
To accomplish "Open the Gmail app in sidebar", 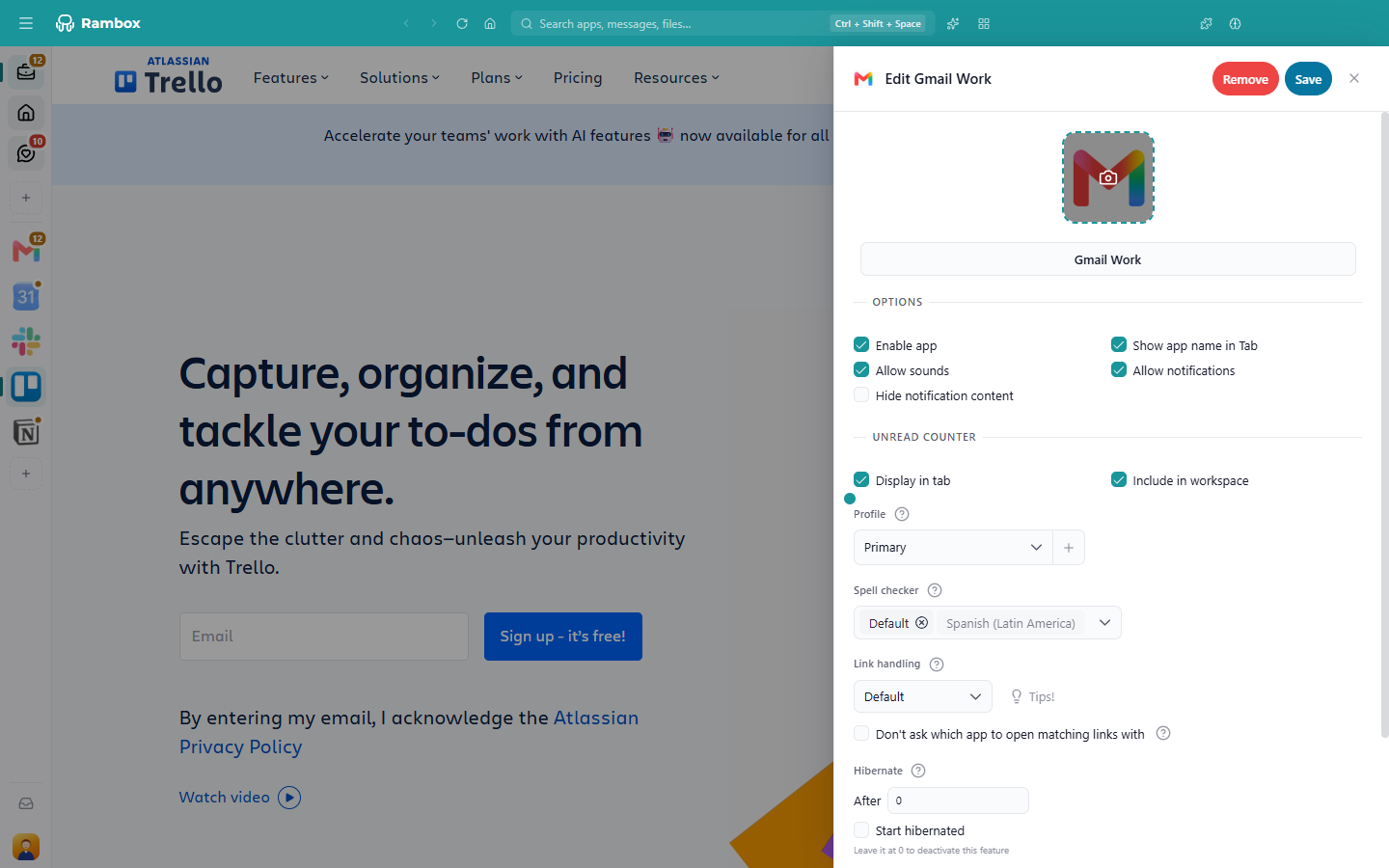I will tap(26, 251).
